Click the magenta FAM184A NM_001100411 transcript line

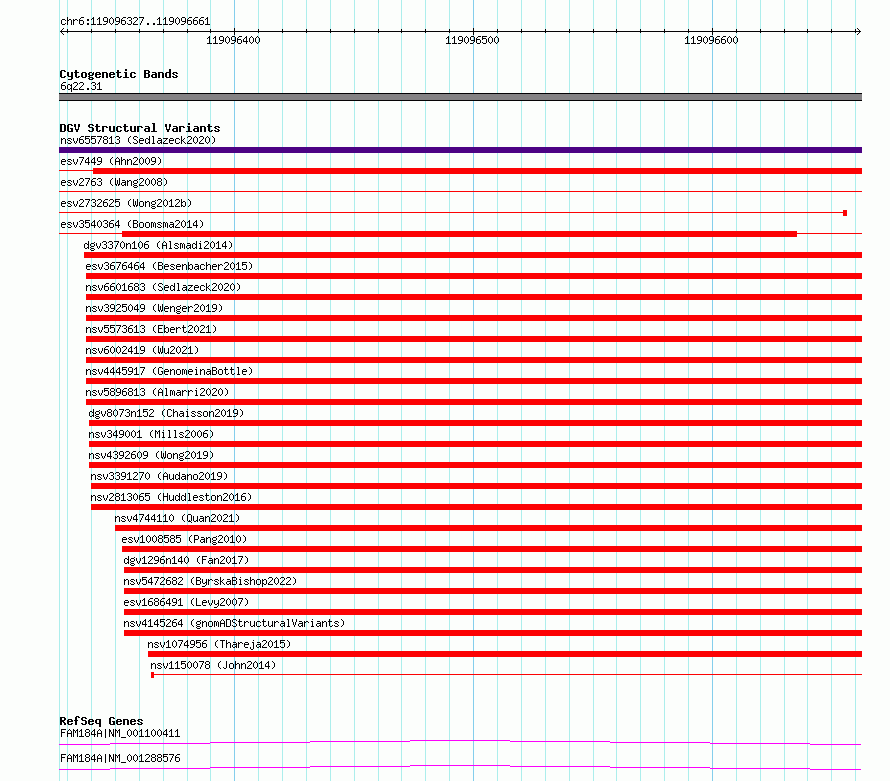pyautogui.click(x=460, y=742)
